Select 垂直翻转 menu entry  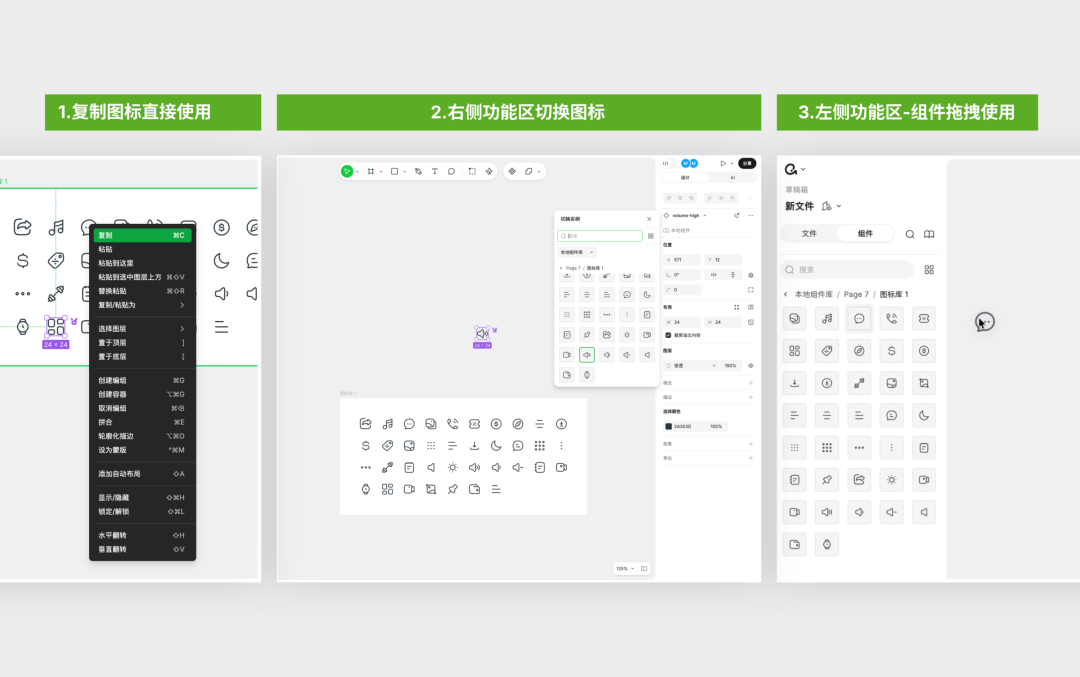pyautogui.click(x=143, y=549)
